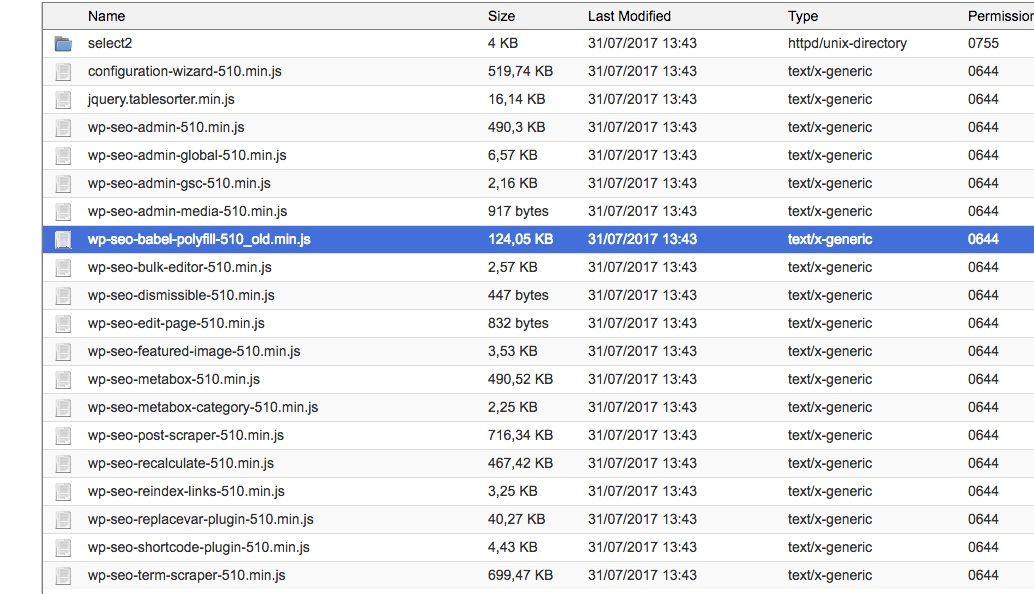1034x594 pixels.
Task: Click the 124,05 KB size cell
Action: click(x=520, y=239)
